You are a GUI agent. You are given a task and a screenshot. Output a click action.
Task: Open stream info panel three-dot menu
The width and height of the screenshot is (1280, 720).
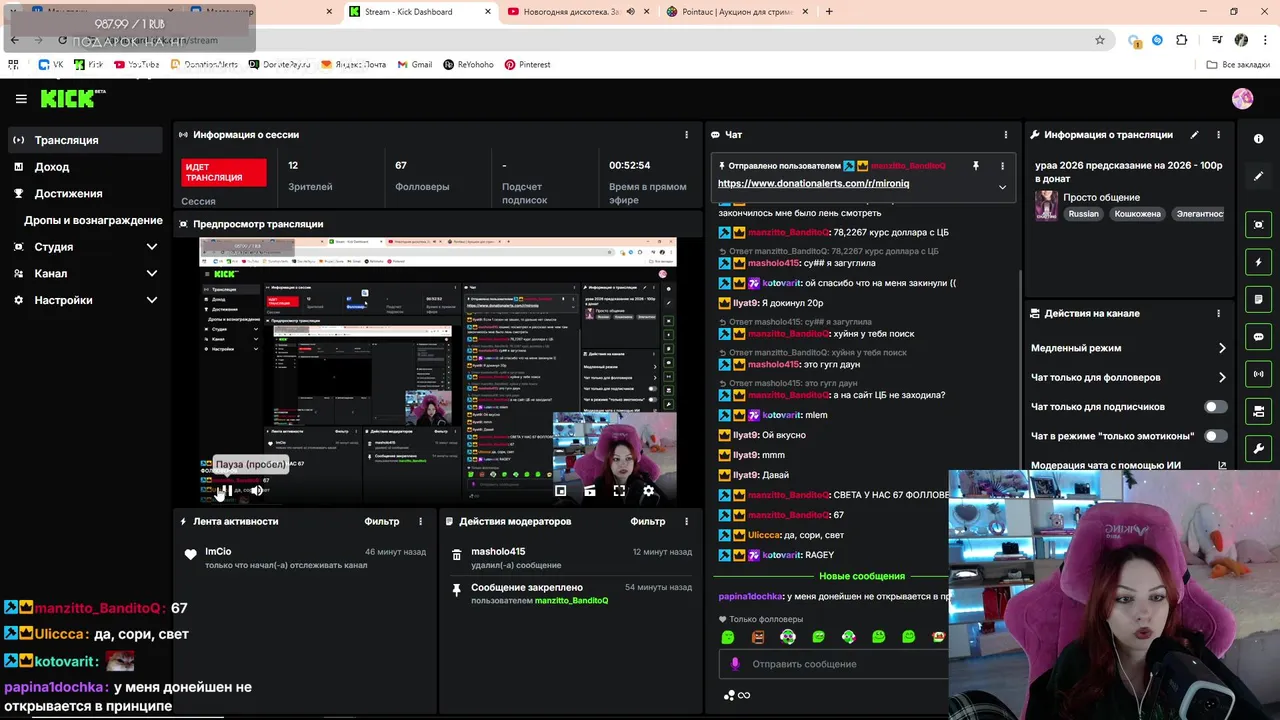pos(1218,134)
